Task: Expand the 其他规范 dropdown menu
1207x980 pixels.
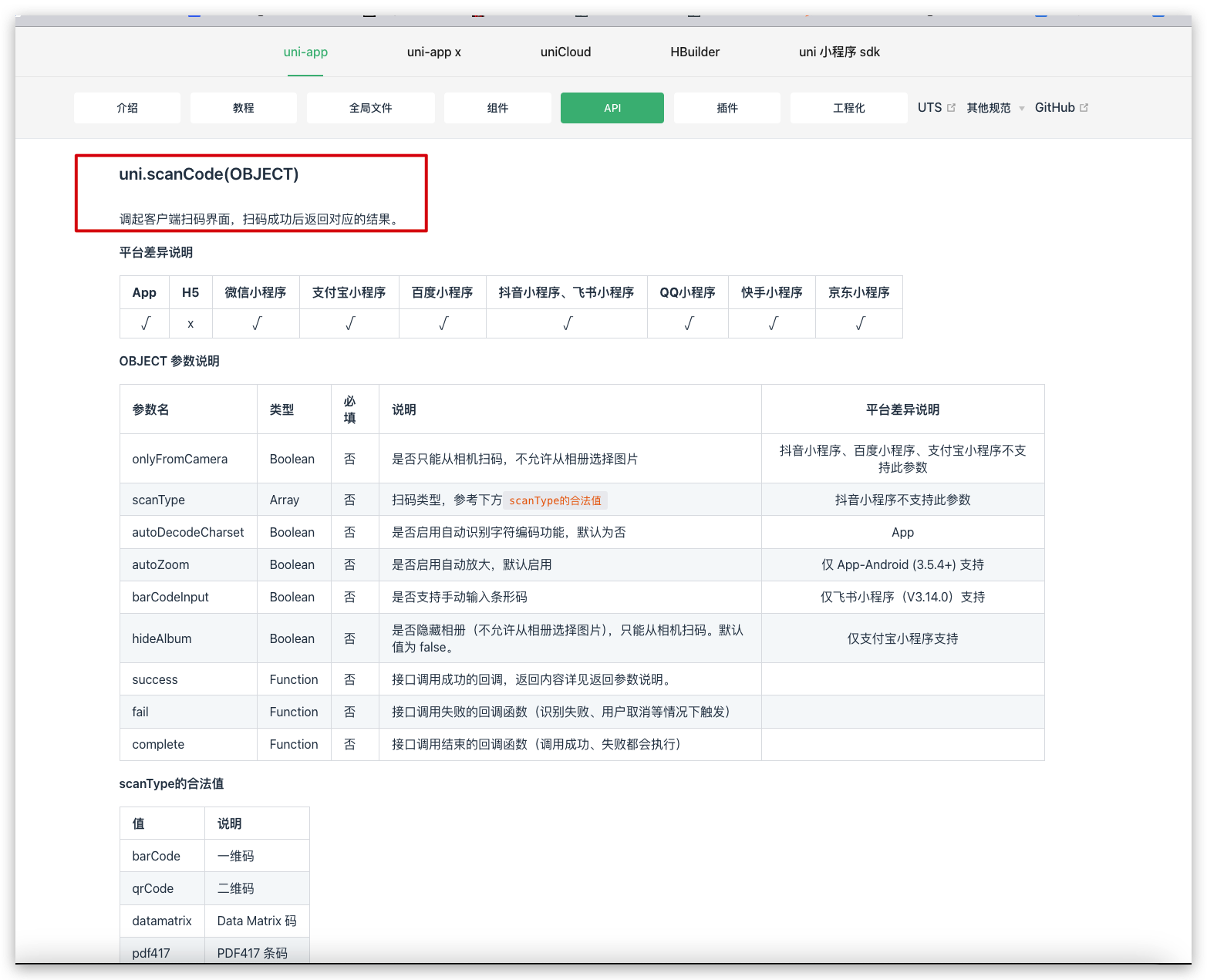Action: (989, 108)
